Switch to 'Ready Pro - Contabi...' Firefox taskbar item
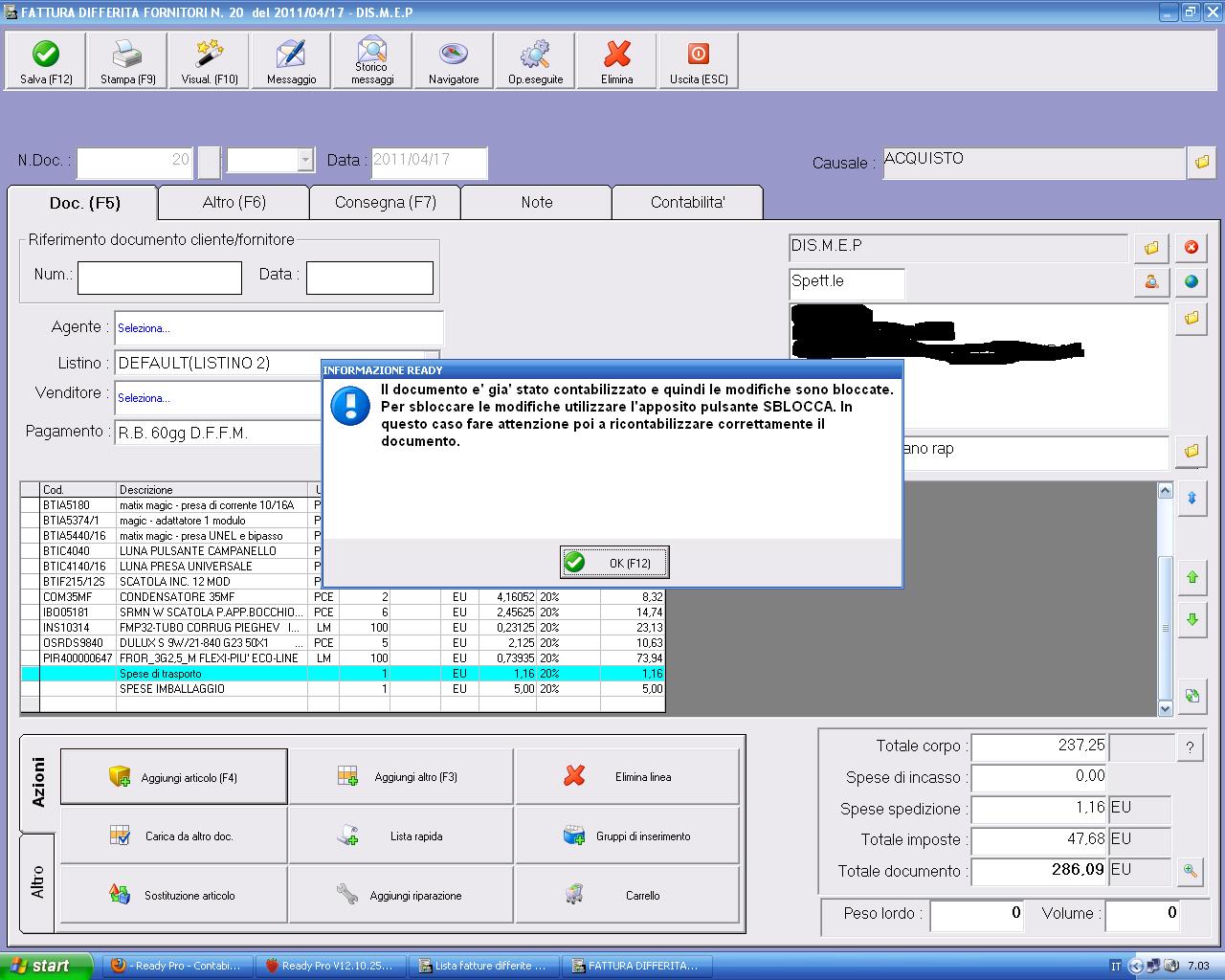Viewport: 1225px width, 980px height. tap(178, 966)
